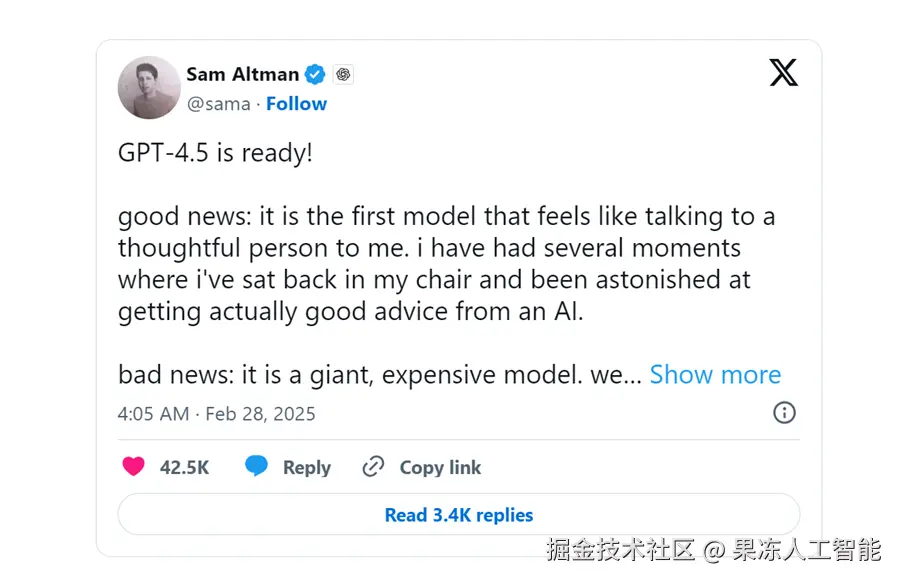Click the X logo icon

(x=783, y=72)
